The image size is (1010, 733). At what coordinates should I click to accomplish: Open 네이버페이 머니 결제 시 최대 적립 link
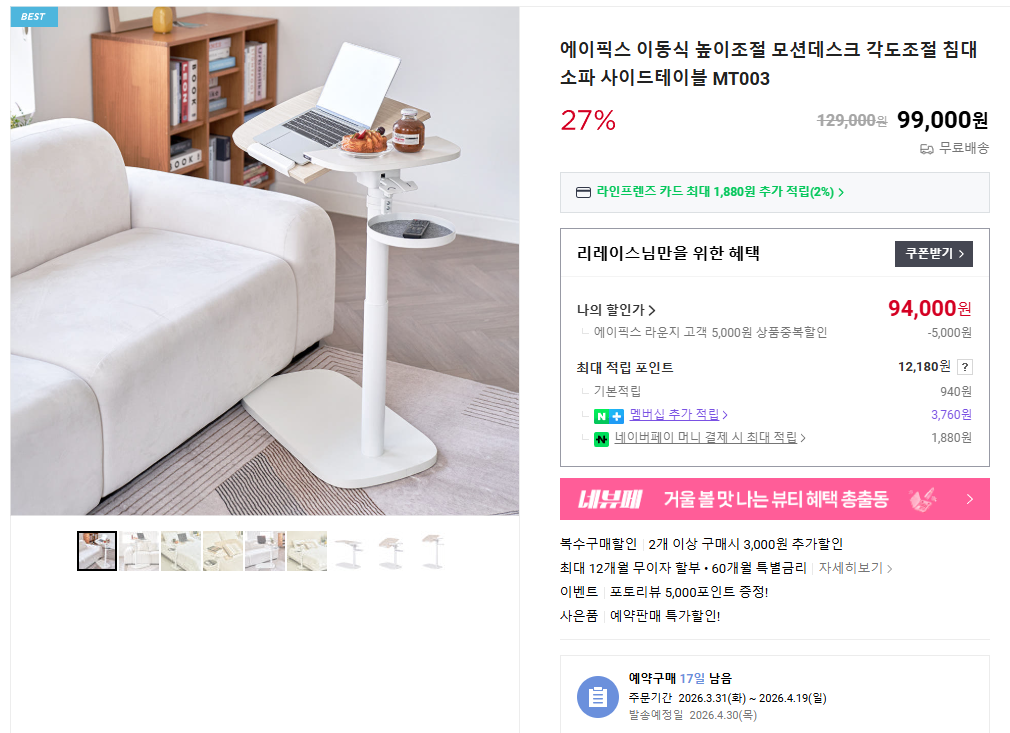click(710, 437)
